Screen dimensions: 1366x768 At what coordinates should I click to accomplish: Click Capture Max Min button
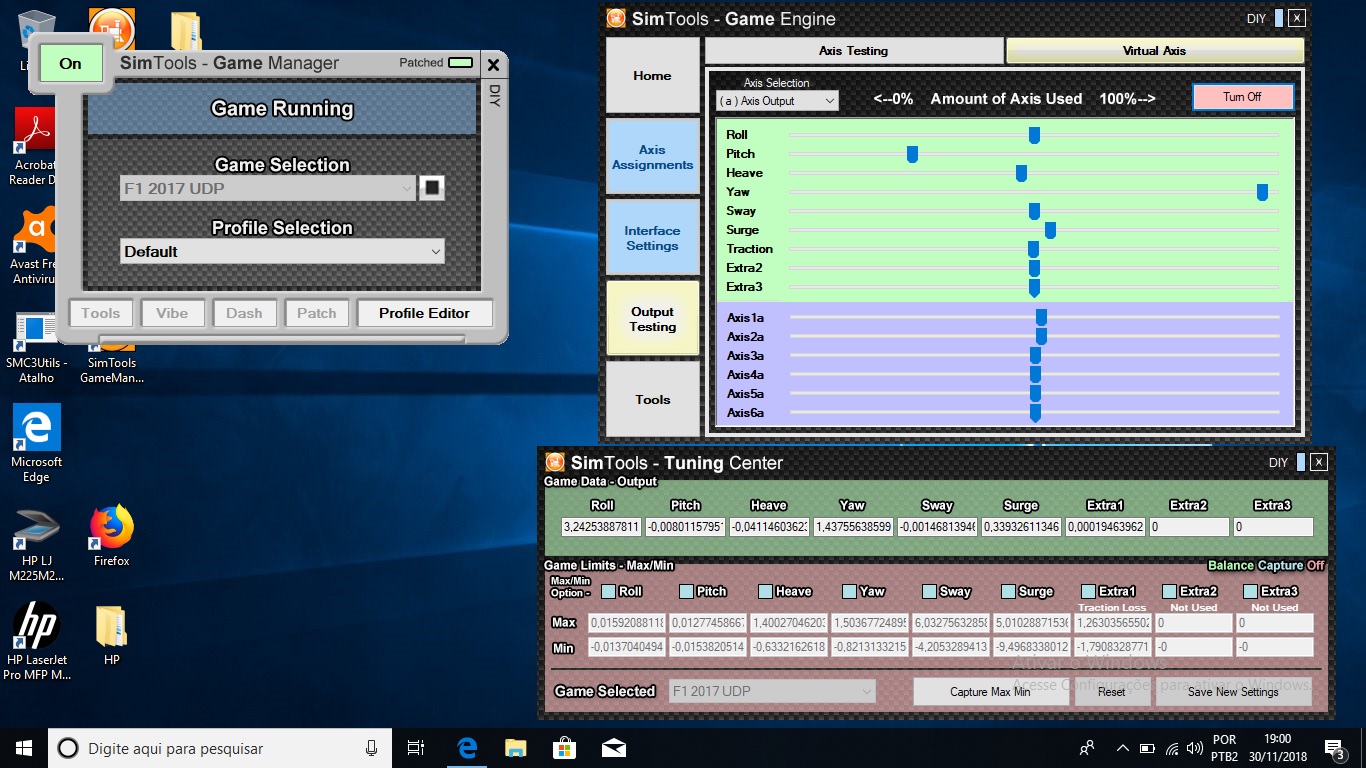tap(990, 691)
